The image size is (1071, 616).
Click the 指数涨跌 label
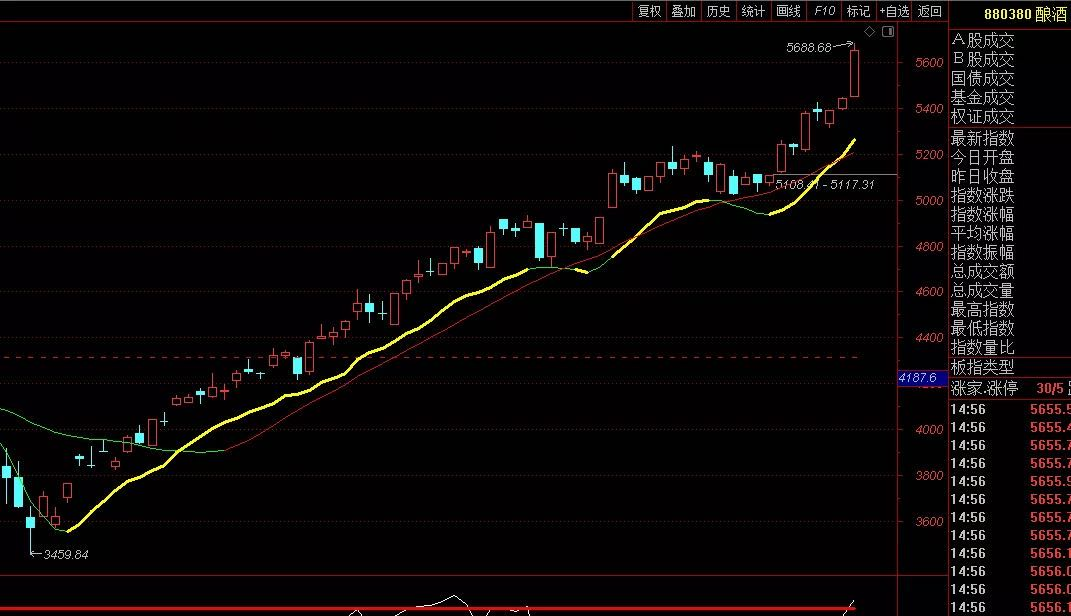click(982, 196)
